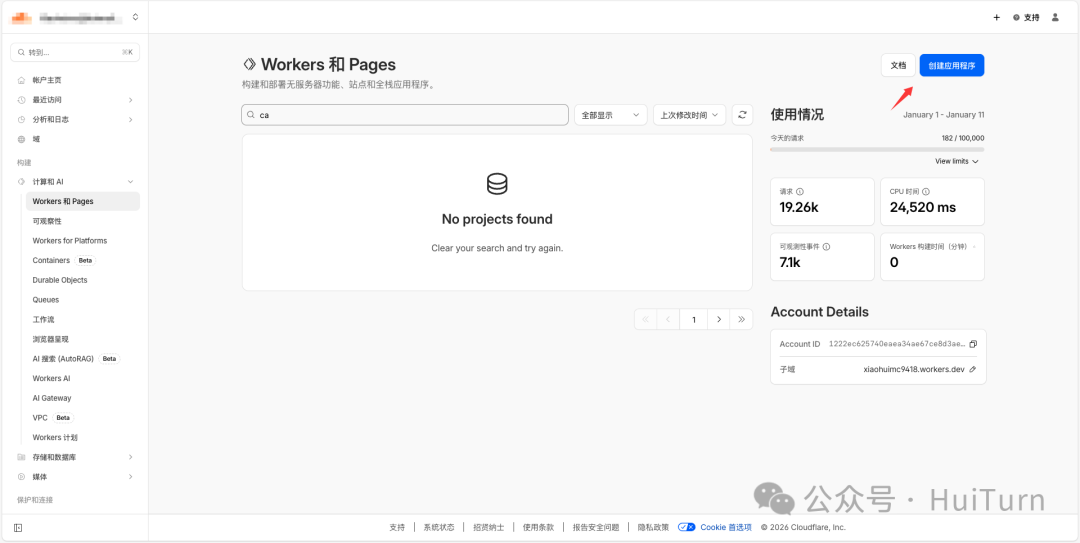This screenshot has height=543, width=1080.
Task: Click the next-page pagination arrow
Action: tap(719, 320)
